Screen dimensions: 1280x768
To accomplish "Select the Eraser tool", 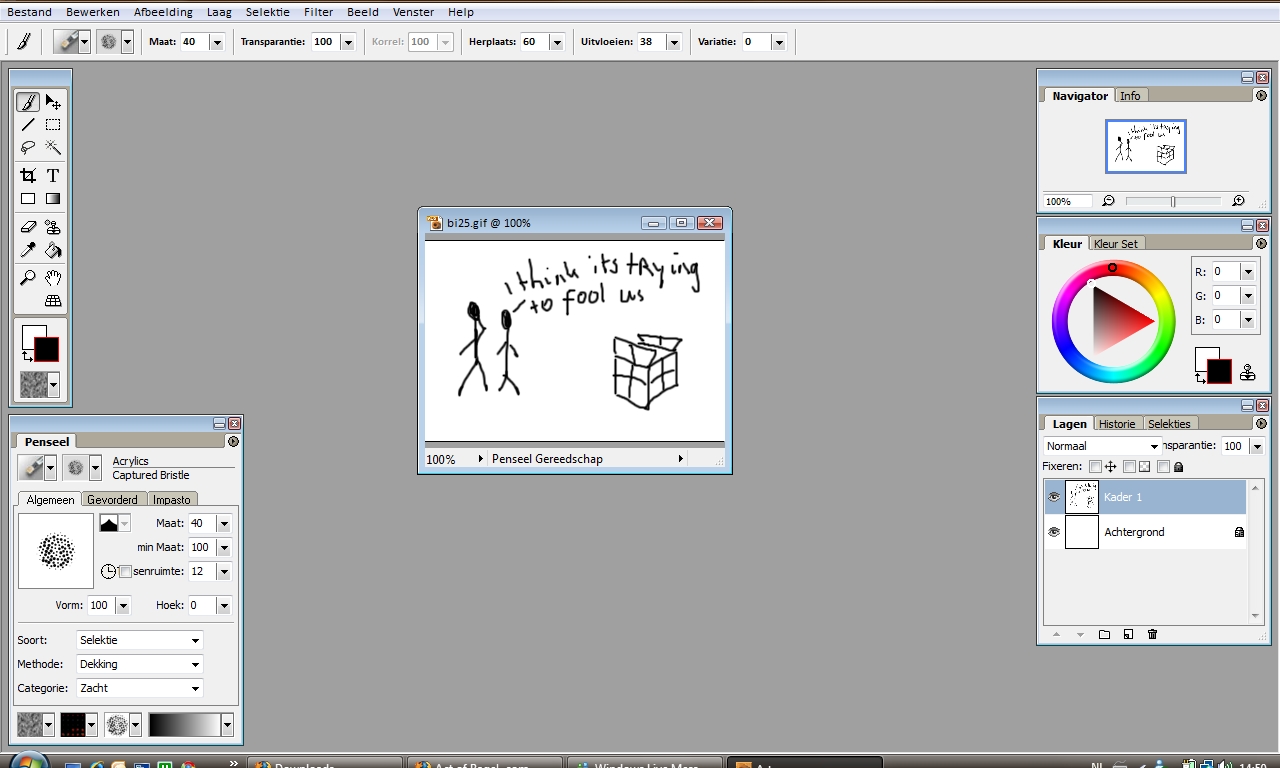I will (28, 227).
